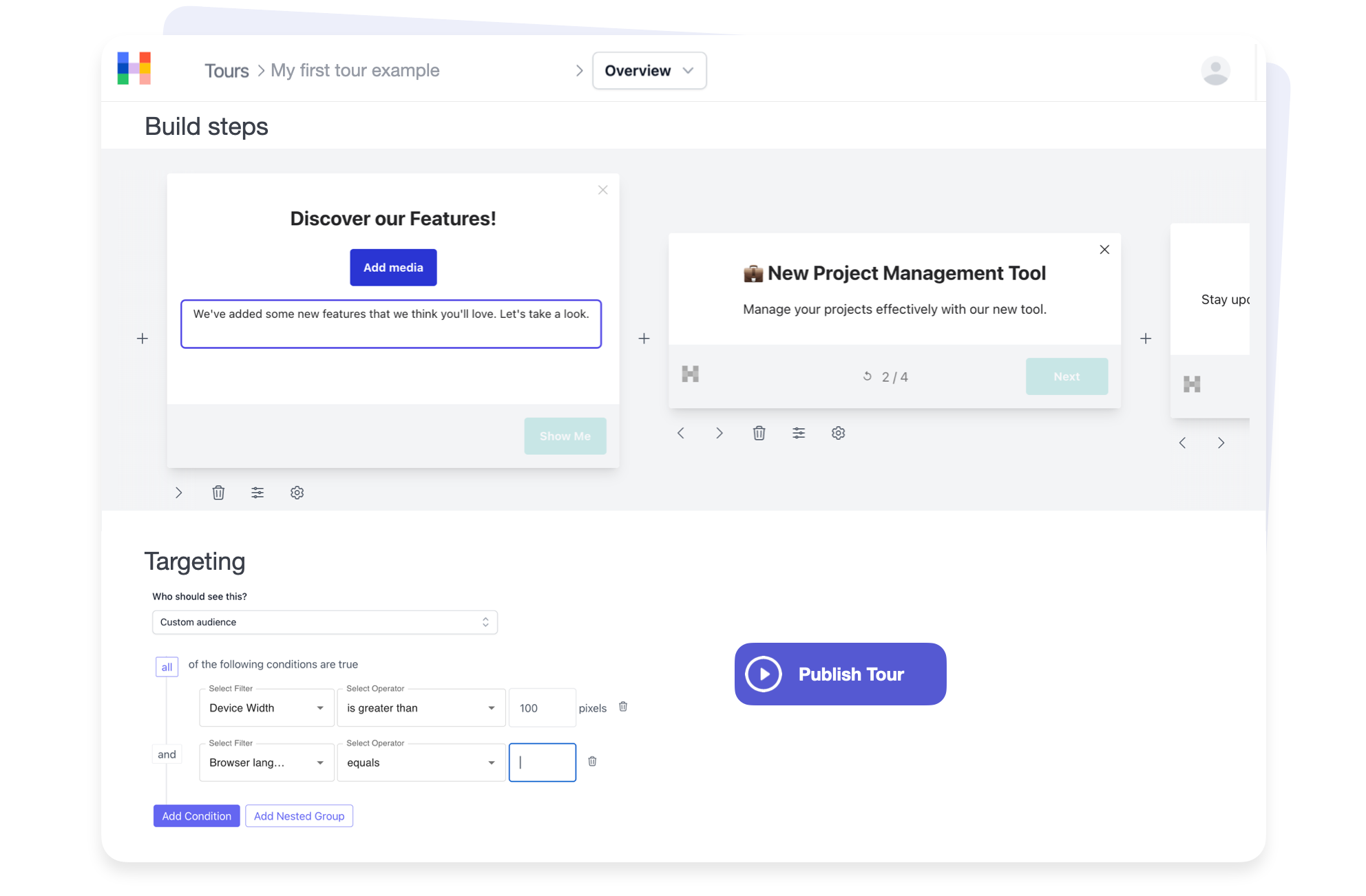The image size is (1366, 896).
Task: Open sliders options for second step
Action: (x=799, y=433)
